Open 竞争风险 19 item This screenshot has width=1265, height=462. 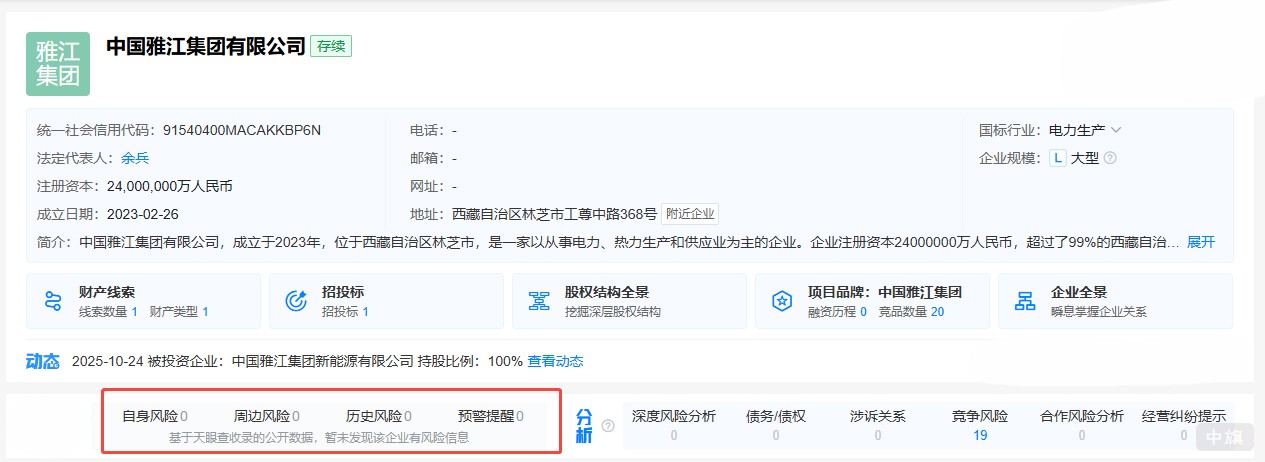coord(980,425)
